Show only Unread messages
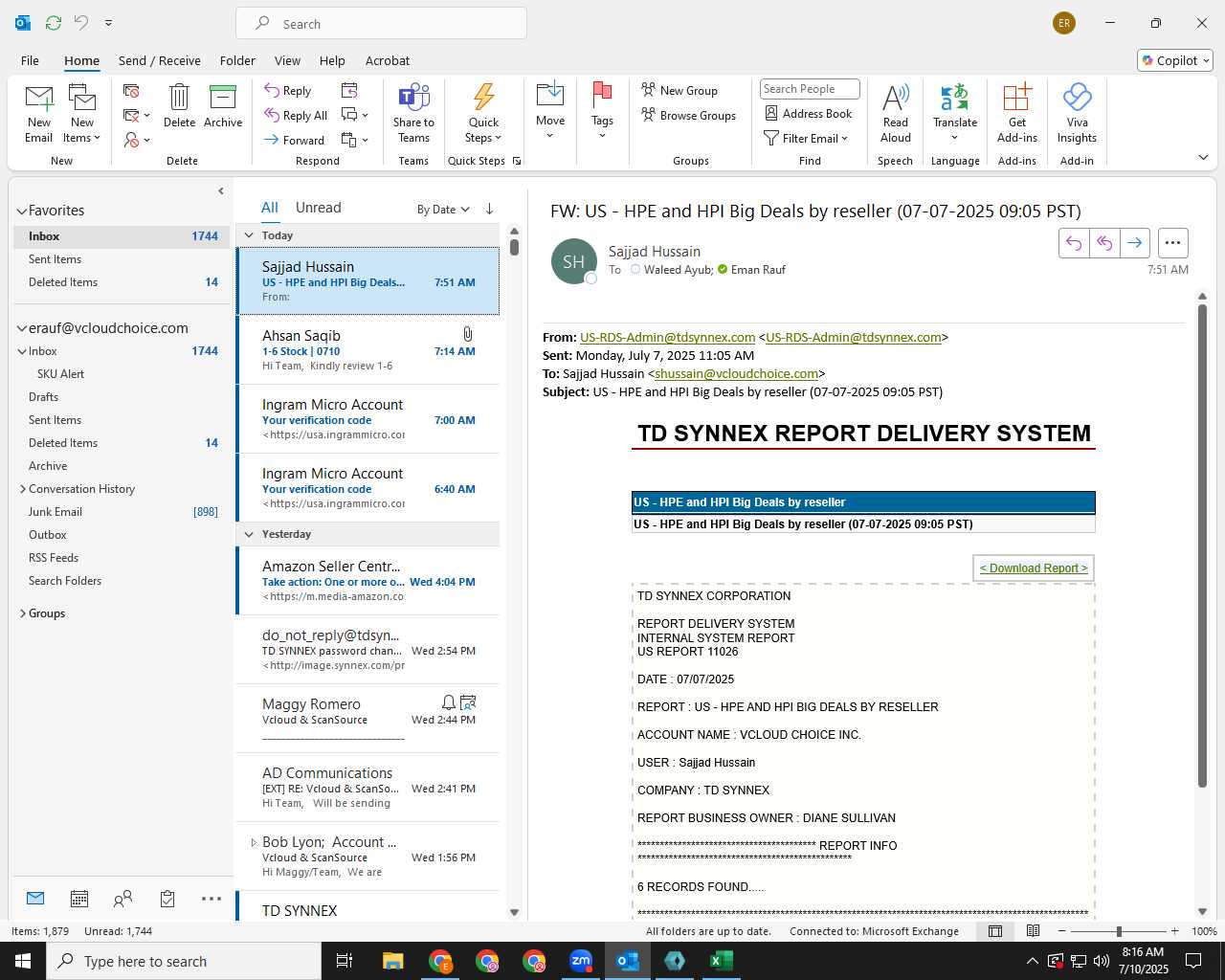This screenshot has height=980, width=1225. tap(319, 208)
